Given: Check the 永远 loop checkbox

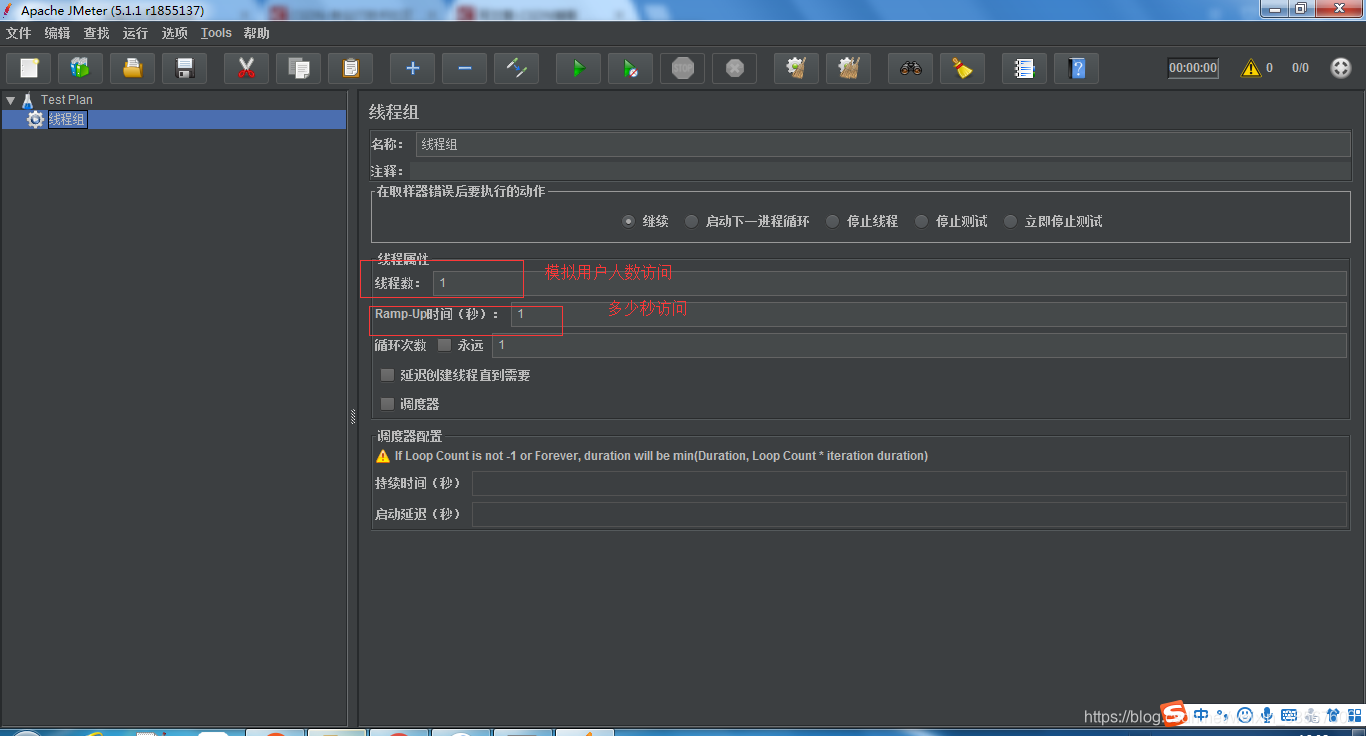Looking at the screenshot, I should click(x=445, y=345).
